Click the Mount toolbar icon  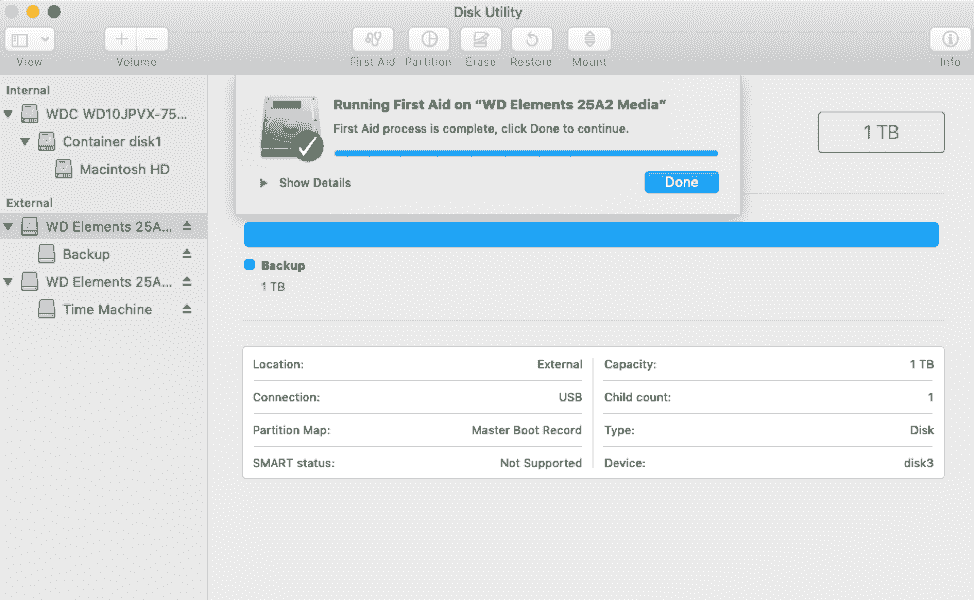coord(588,39)
